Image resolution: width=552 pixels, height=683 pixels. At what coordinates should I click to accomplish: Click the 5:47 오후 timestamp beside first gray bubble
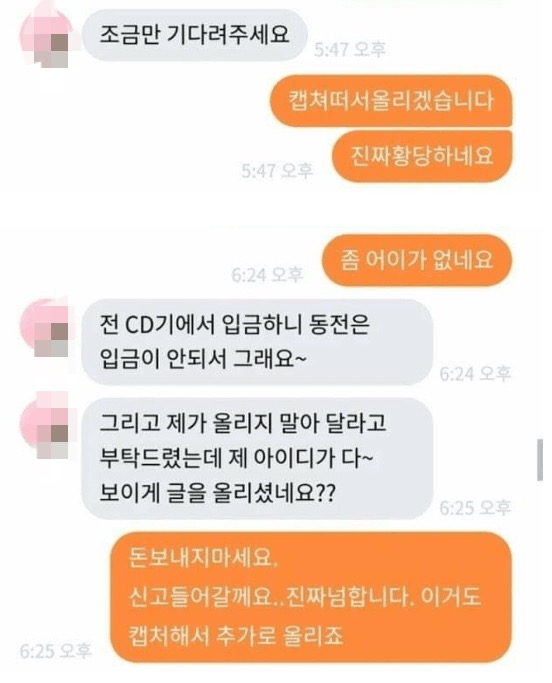(350, 49)
